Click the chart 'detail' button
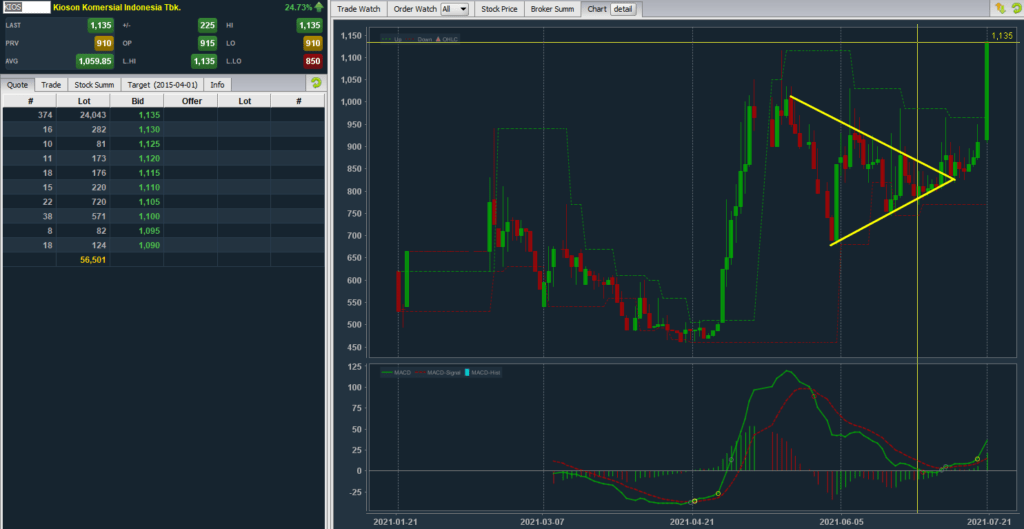 pyautogui.click(x=622, y=9)
